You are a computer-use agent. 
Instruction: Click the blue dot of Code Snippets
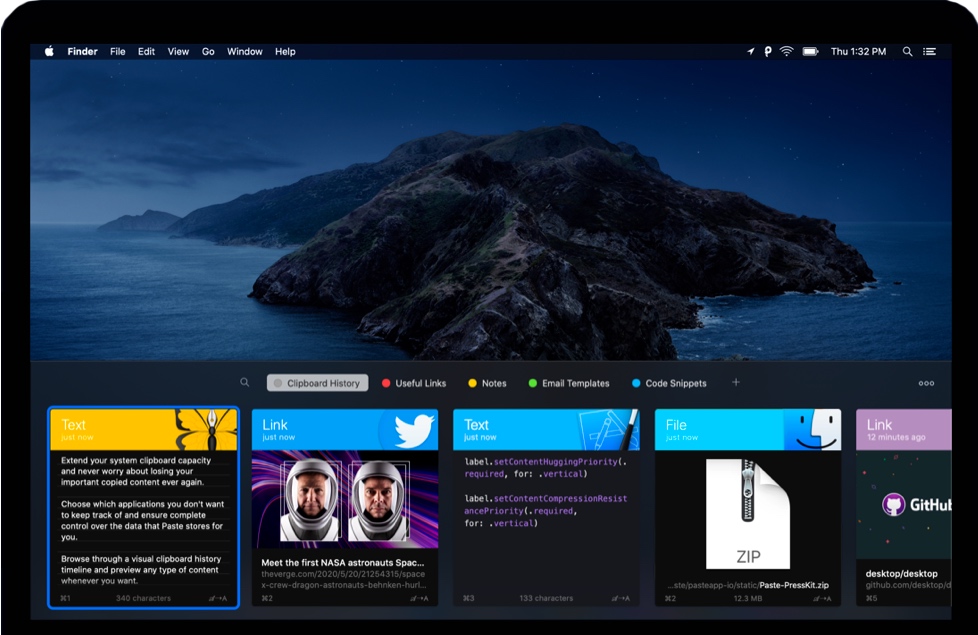pyautogui.click(x=636, y=383)
